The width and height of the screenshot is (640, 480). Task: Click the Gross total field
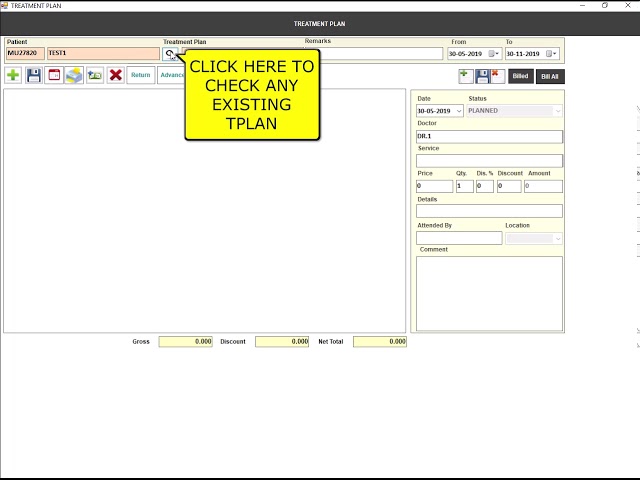185,342
